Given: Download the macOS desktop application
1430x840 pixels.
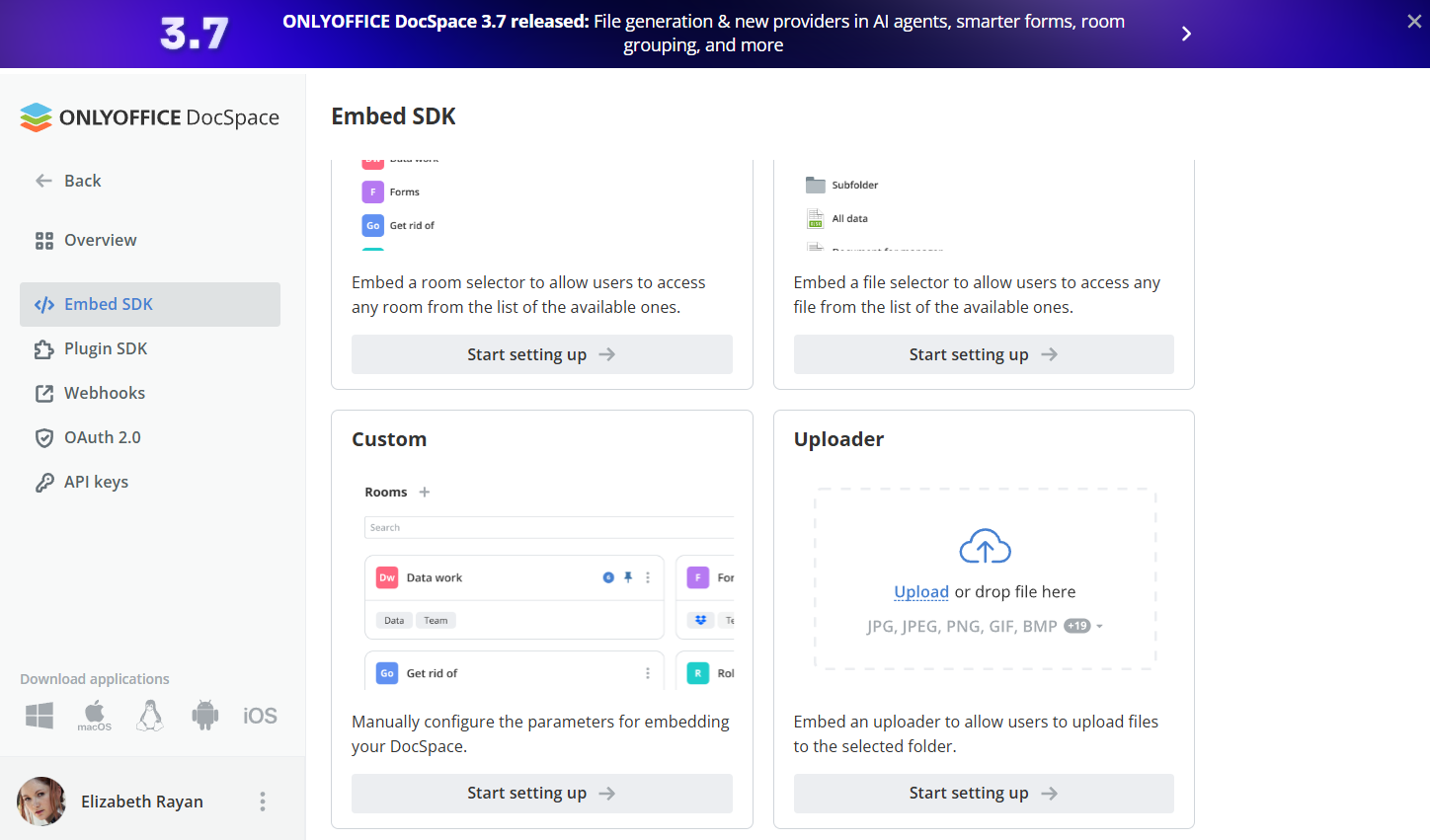Looking at the screenshot, I should coord(95,716).
